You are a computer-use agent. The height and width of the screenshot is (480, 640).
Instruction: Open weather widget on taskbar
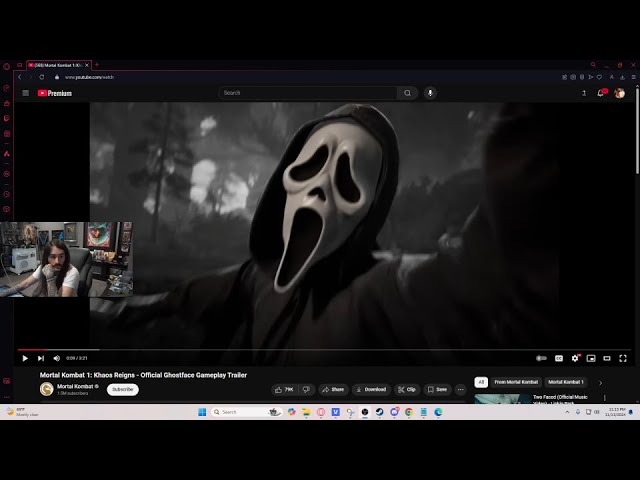coord(22,412)
